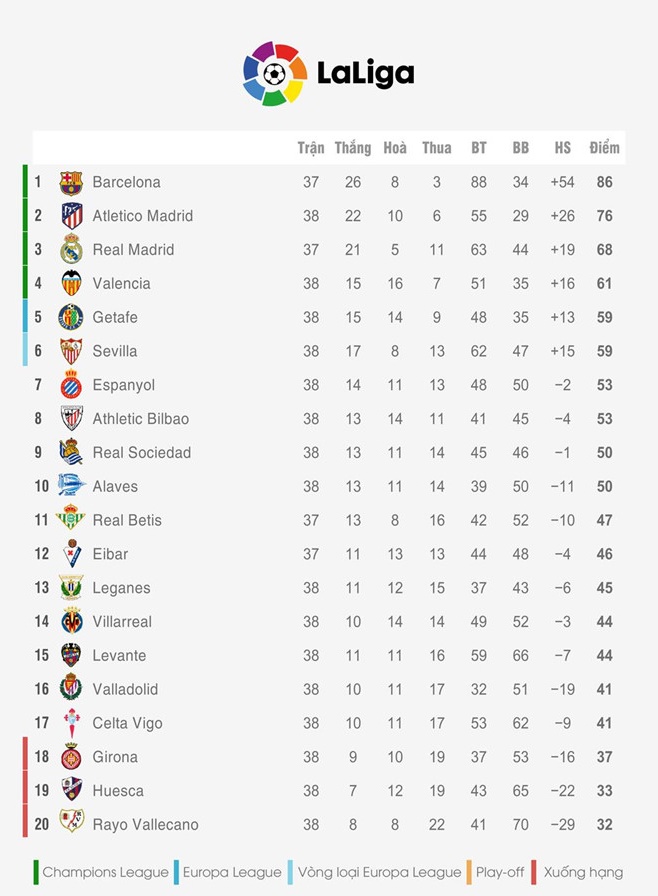
Task: Select the Europa League legend label
Action: (232, 873)
